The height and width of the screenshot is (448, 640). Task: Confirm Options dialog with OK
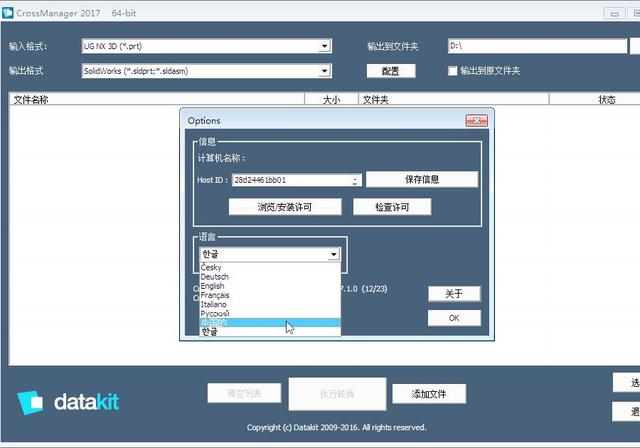tap(454, 318)
